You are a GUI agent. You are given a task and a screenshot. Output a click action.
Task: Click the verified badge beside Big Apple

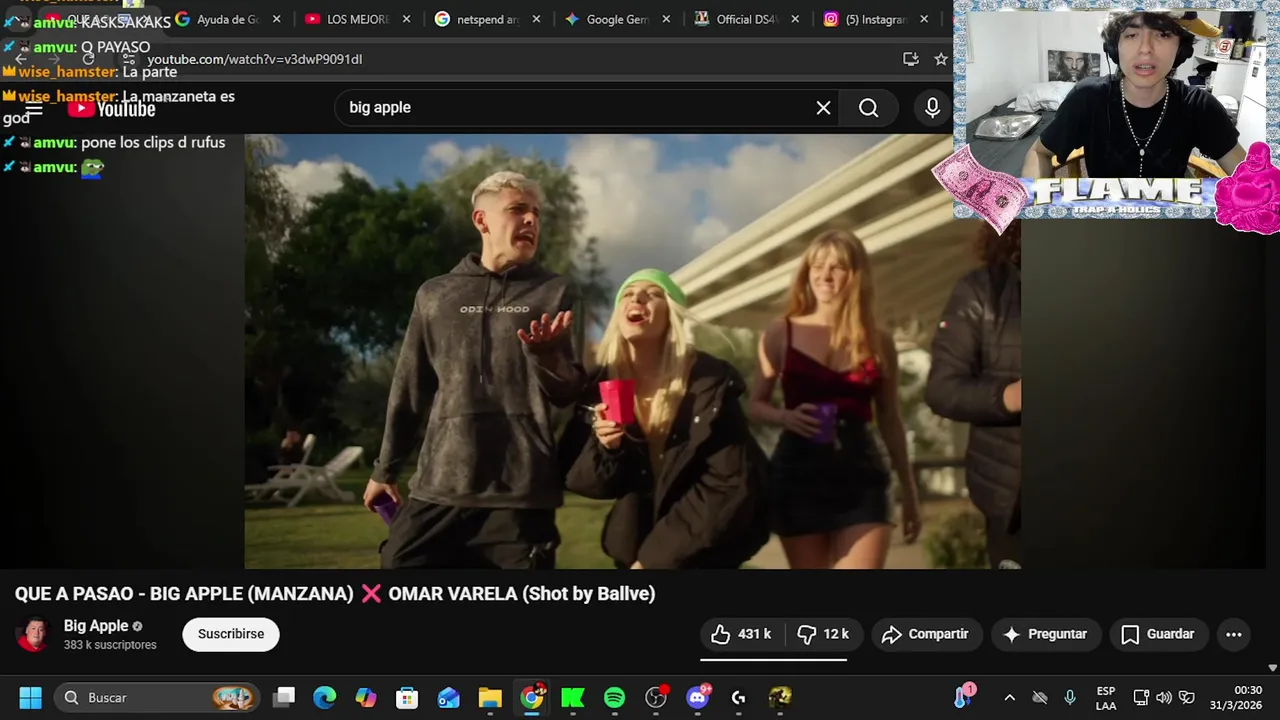point(138,627)
